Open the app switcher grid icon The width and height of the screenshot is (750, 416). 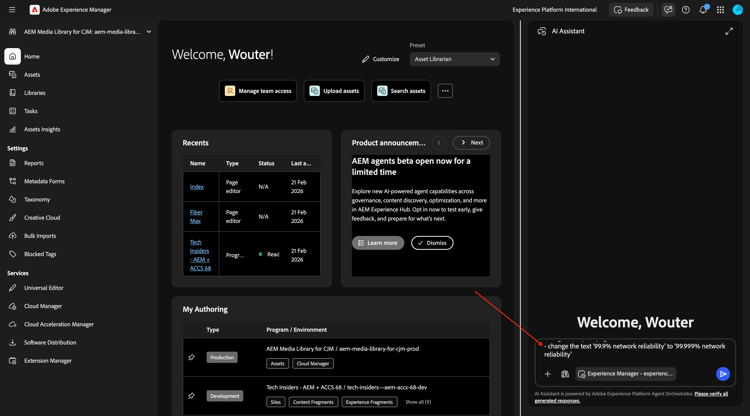tap(720, 10)
